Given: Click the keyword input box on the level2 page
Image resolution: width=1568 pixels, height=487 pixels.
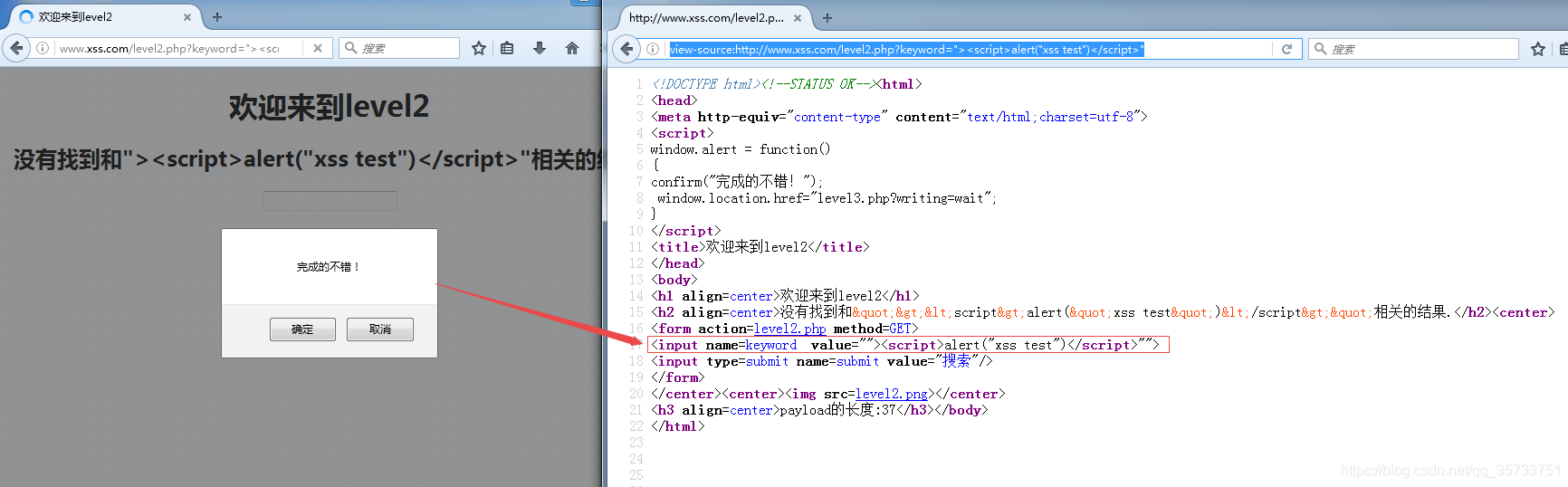Looking at the screenshot, I should [x=330, y=201].
